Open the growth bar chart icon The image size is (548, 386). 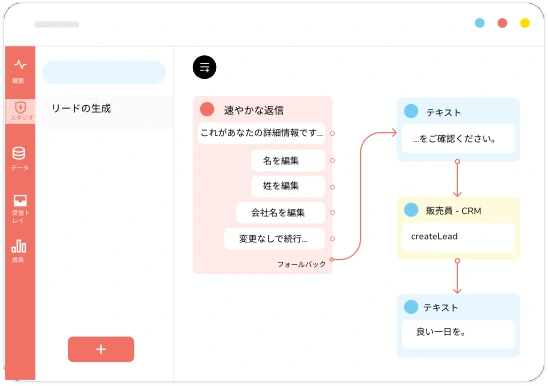coord(19,246)
